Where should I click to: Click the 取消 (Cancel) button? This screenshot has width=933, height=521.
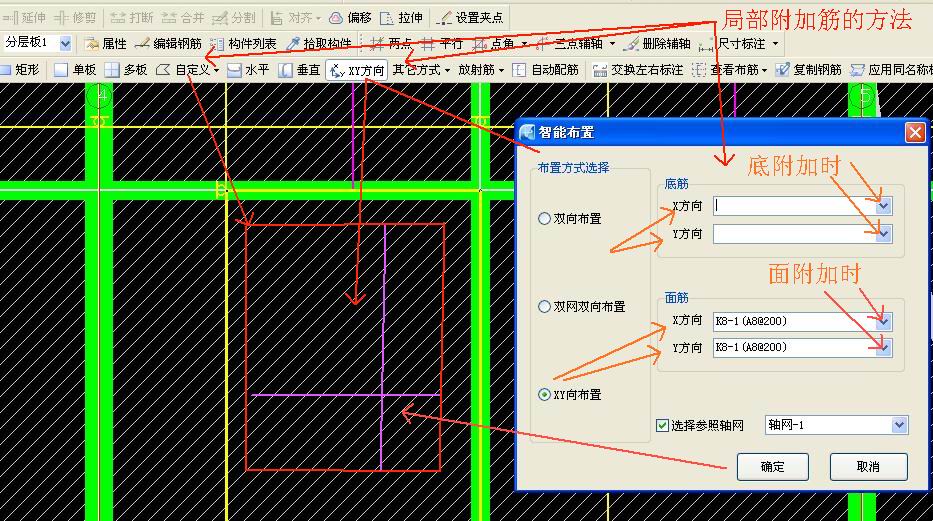coord(868,466)
